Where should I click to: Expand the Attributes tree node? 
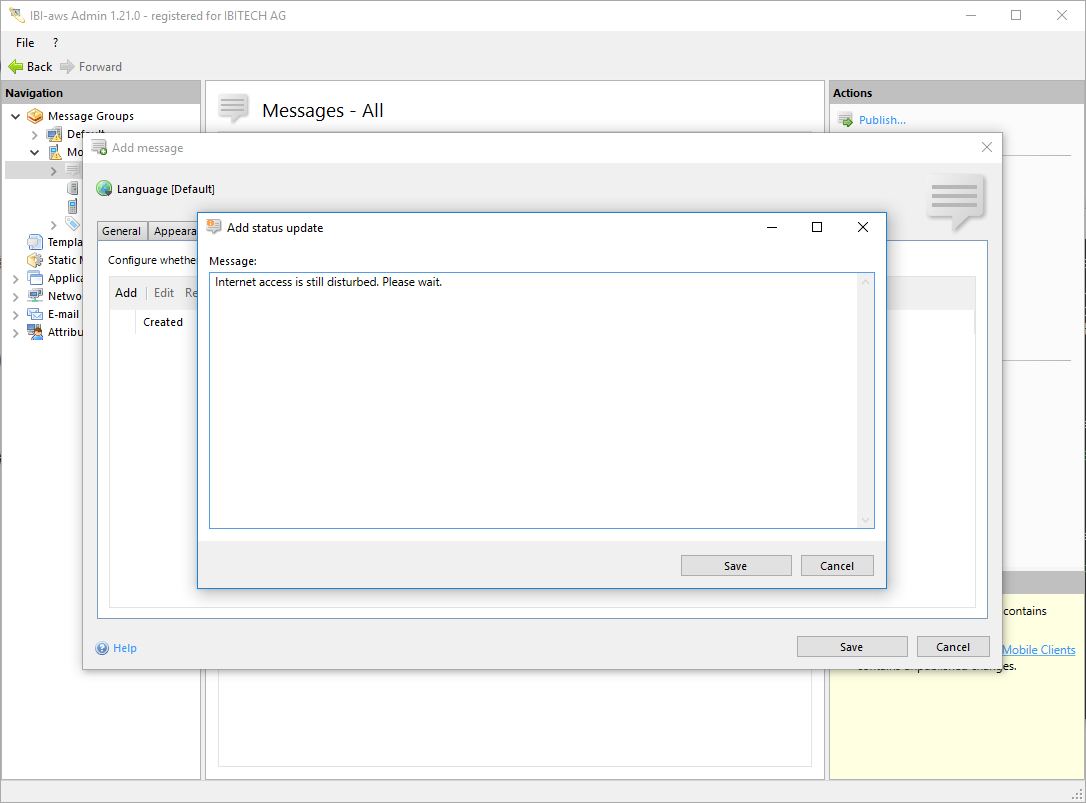[x=16, y=332]
